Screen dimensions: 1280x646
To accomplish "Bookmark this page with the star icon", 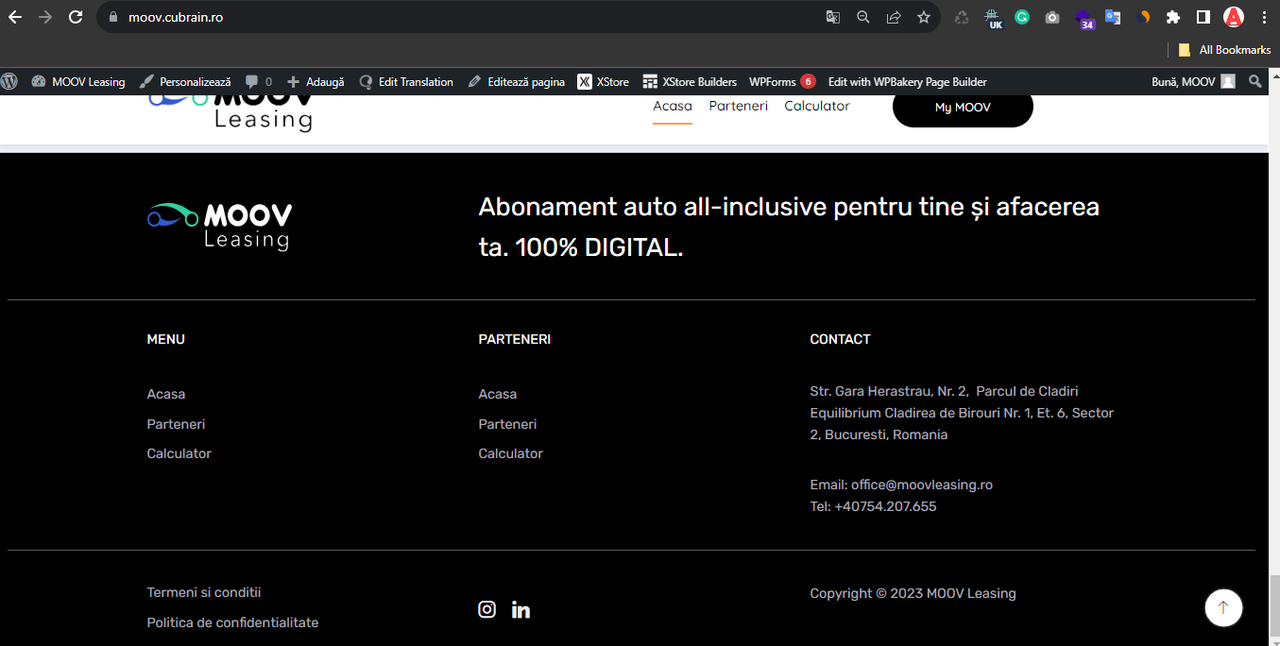I will tap(924, 17).
